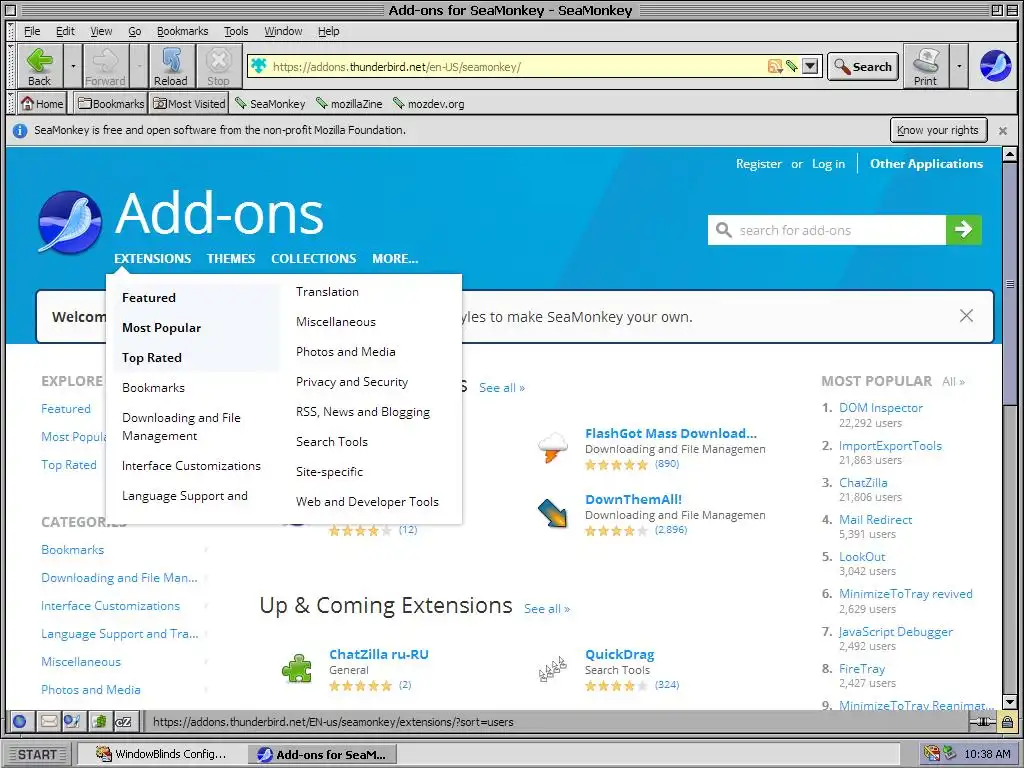Click the Log in link

pos(829,164)
